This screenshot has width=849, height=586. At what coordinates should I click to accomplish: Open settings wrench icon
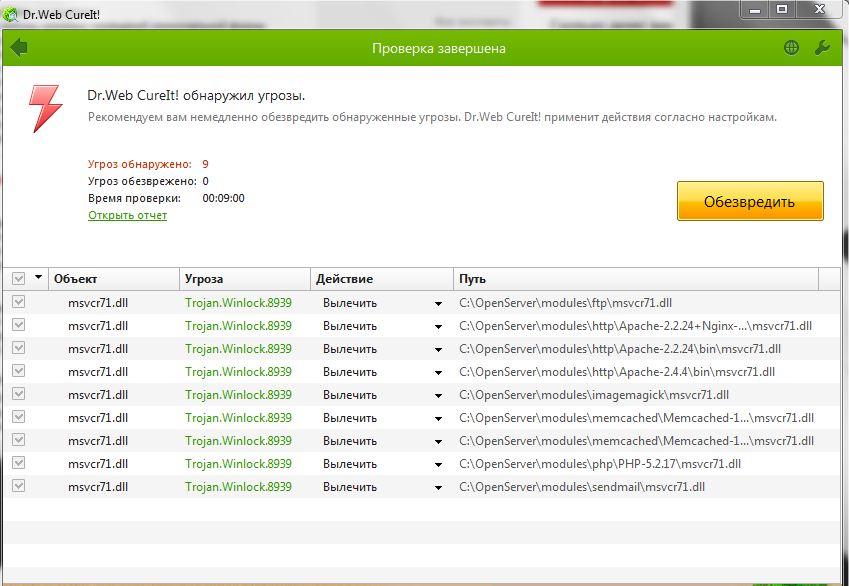823,48
